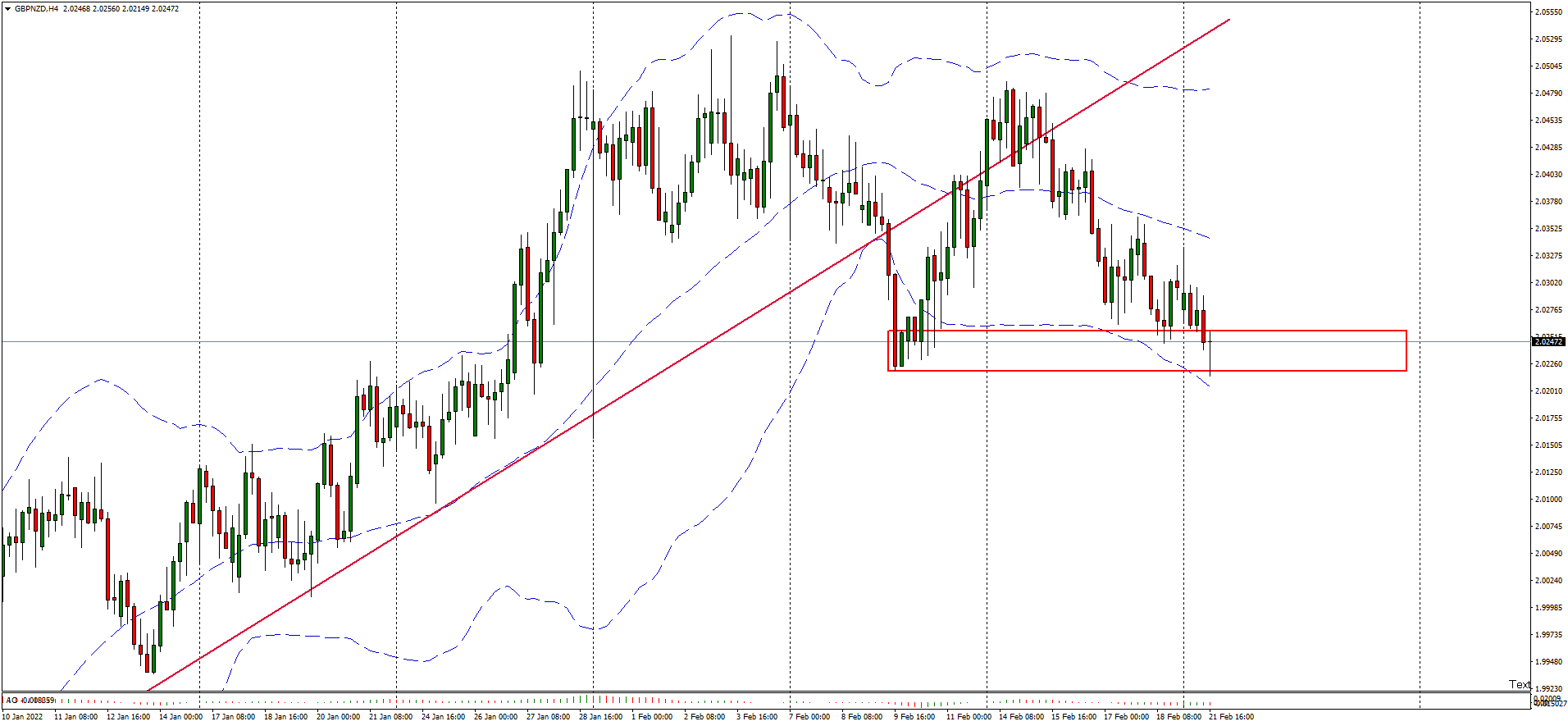
Task: Click the '3 Feb 16:00' time label
Action: (757, 717)
